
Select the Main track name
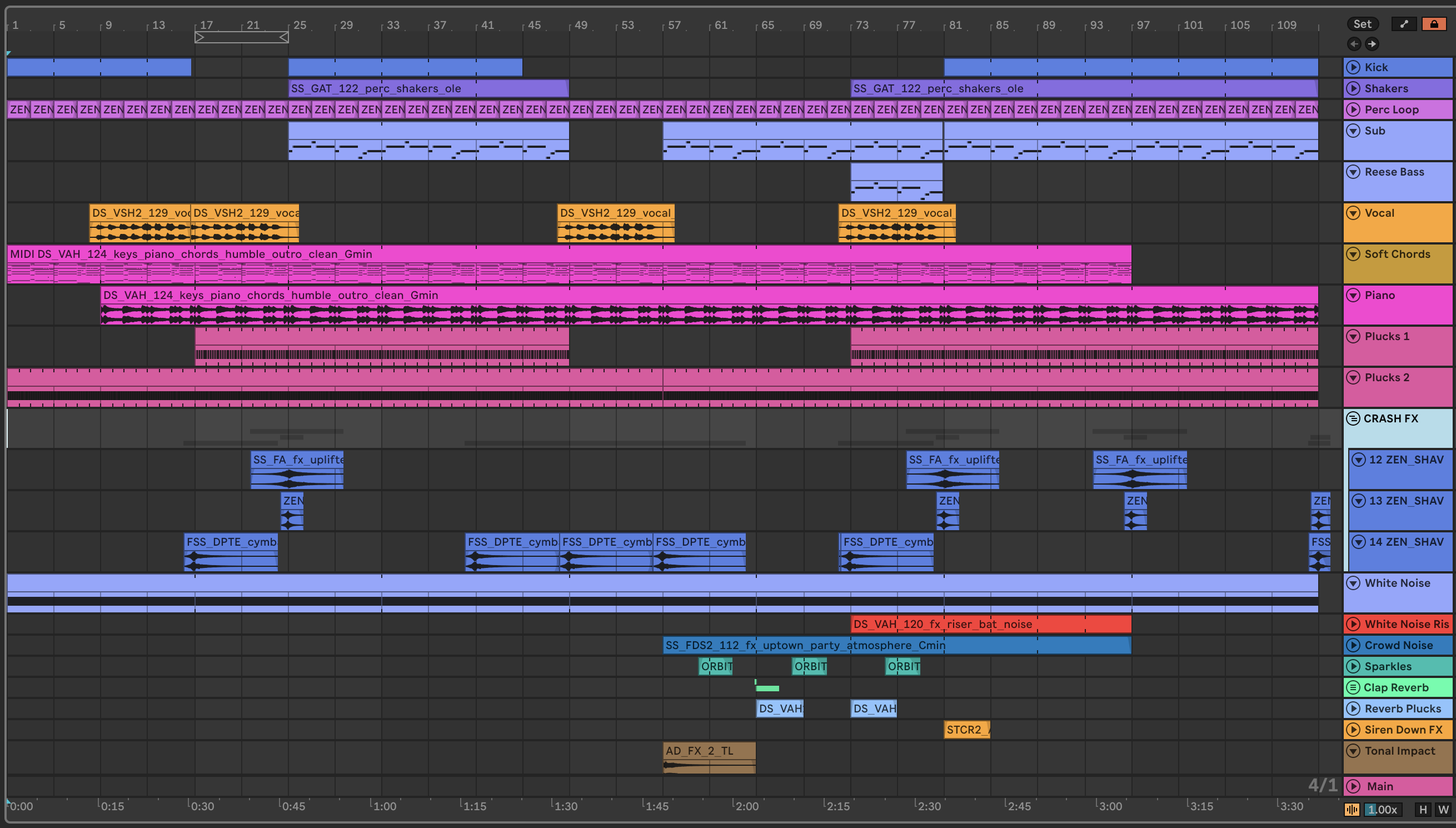coord(1380,786)
